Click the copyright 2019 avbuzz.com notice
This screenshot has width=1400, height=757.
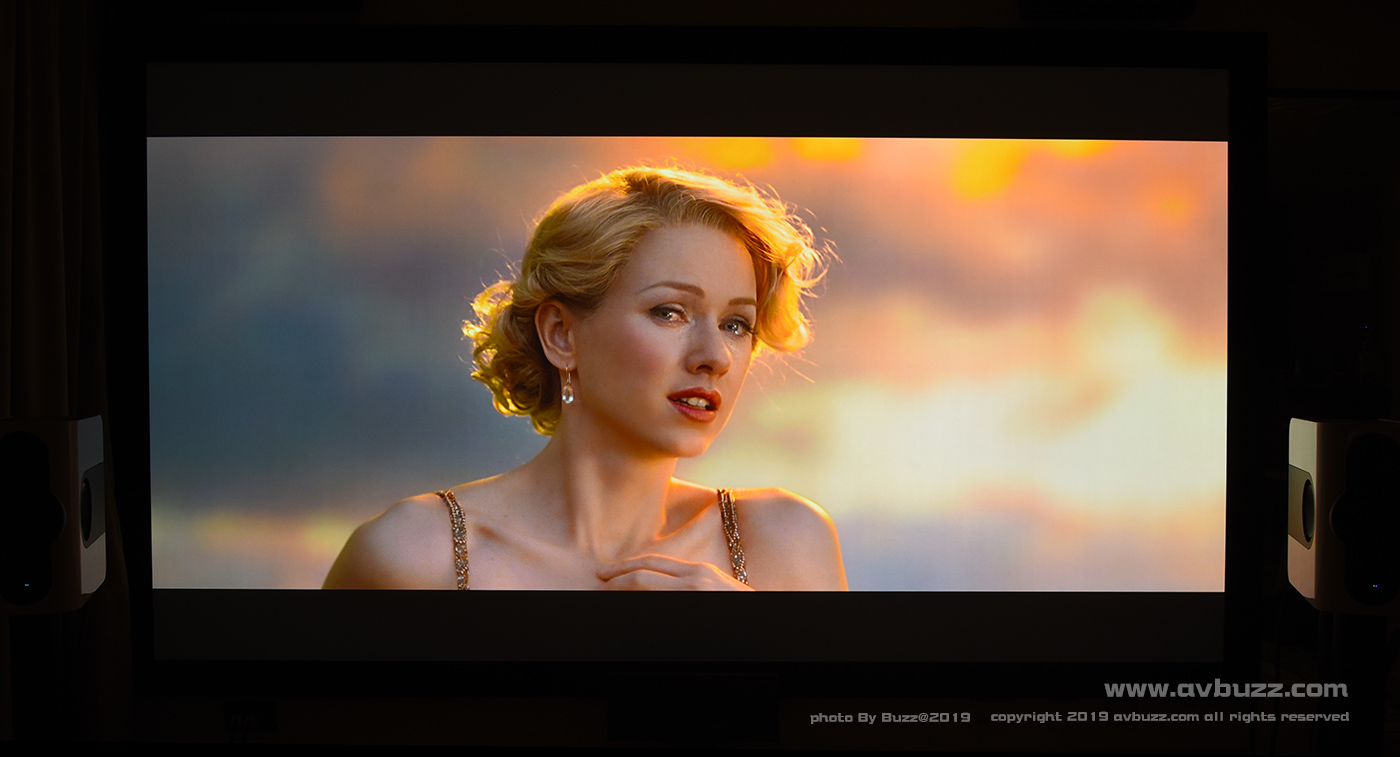(1169, 717)
